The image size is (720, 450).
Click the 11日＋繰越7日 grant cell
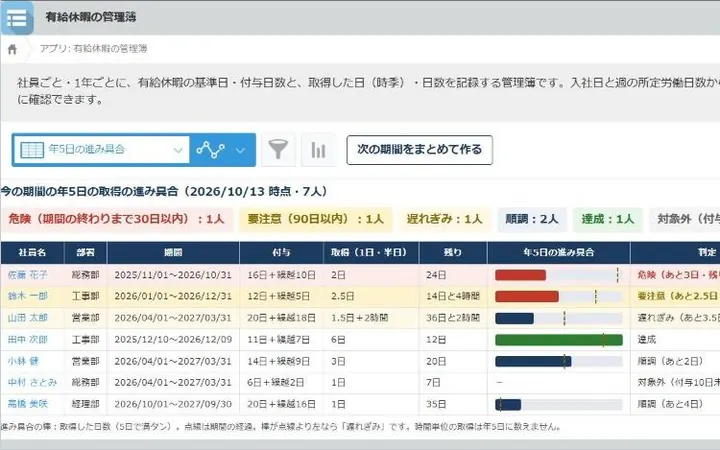[281, 339]
